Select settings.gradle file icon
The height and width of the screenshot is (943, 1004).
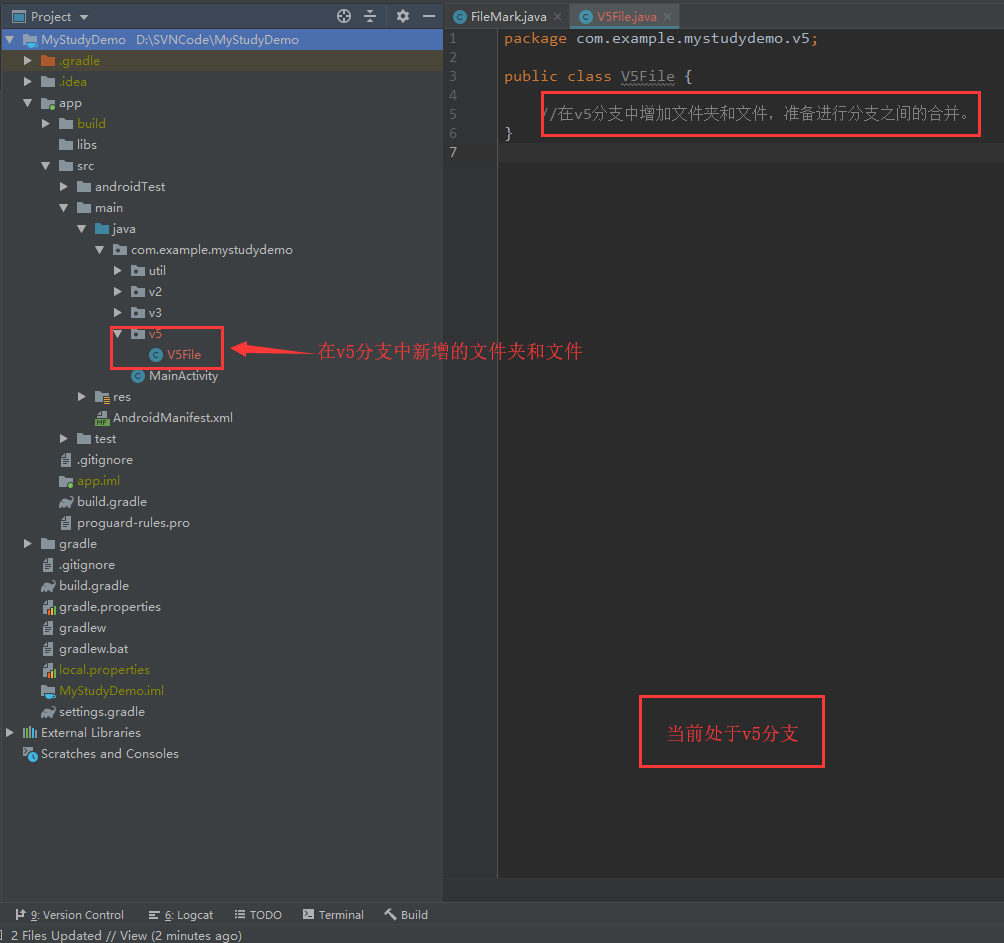pos(48,713)
